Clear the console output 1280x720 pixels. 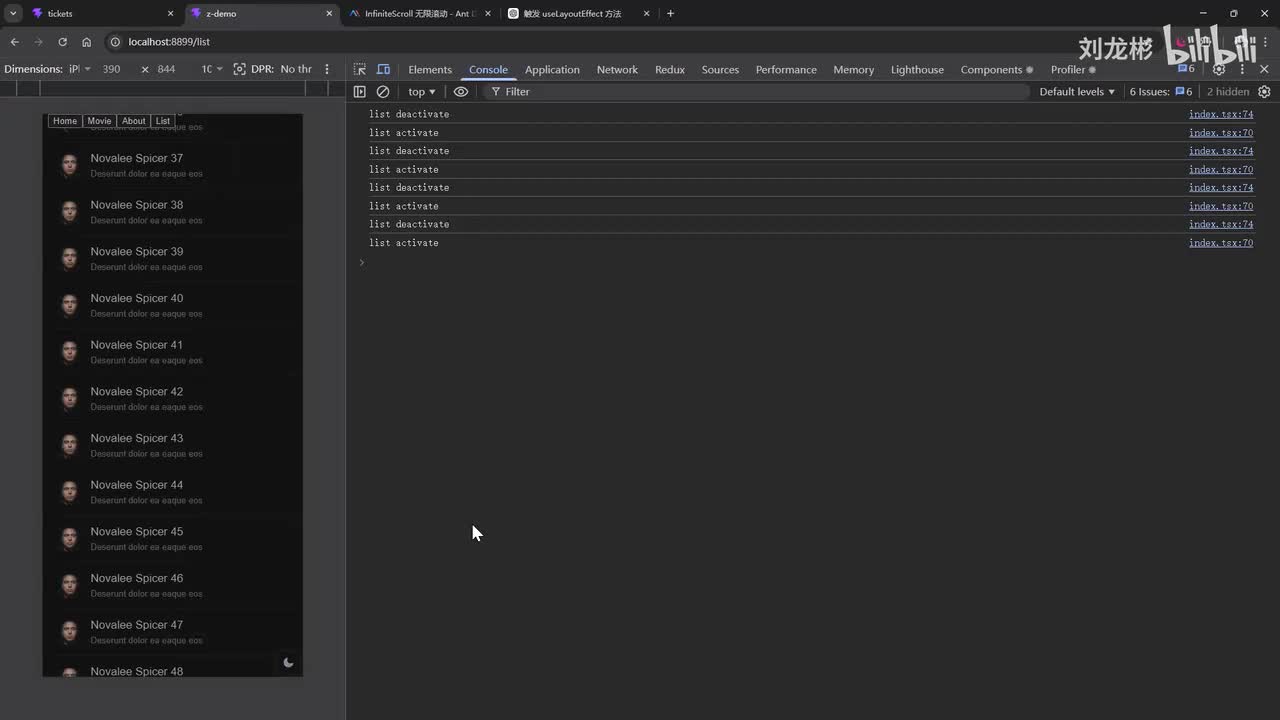(383, 92)
